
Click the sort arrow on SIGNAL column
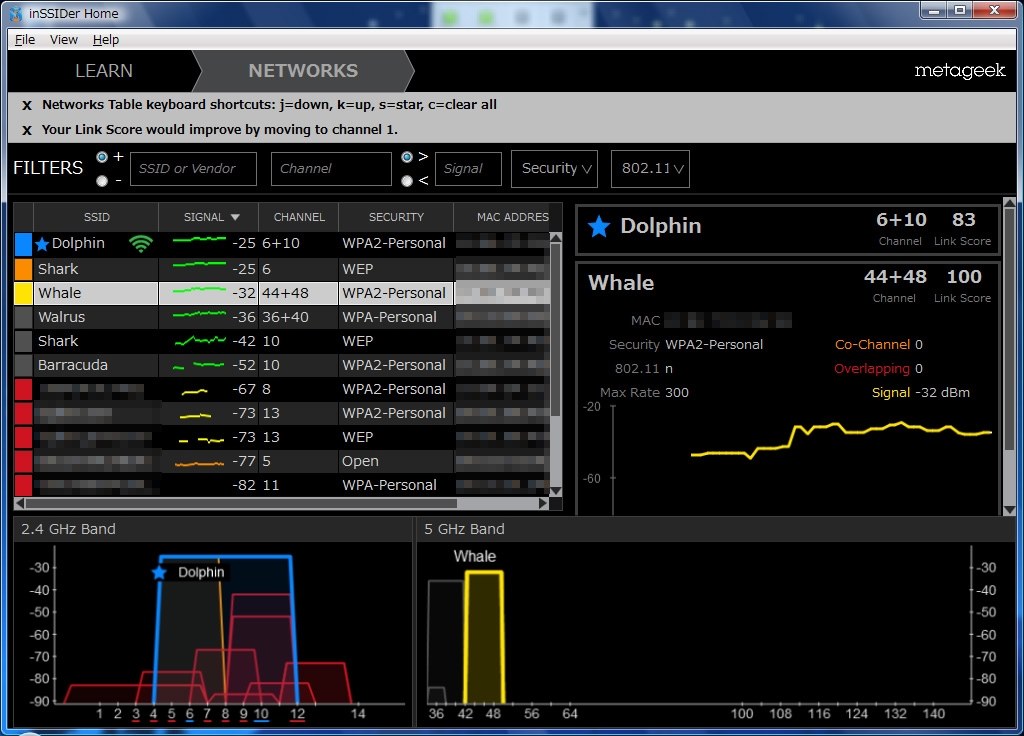(235, 217)
